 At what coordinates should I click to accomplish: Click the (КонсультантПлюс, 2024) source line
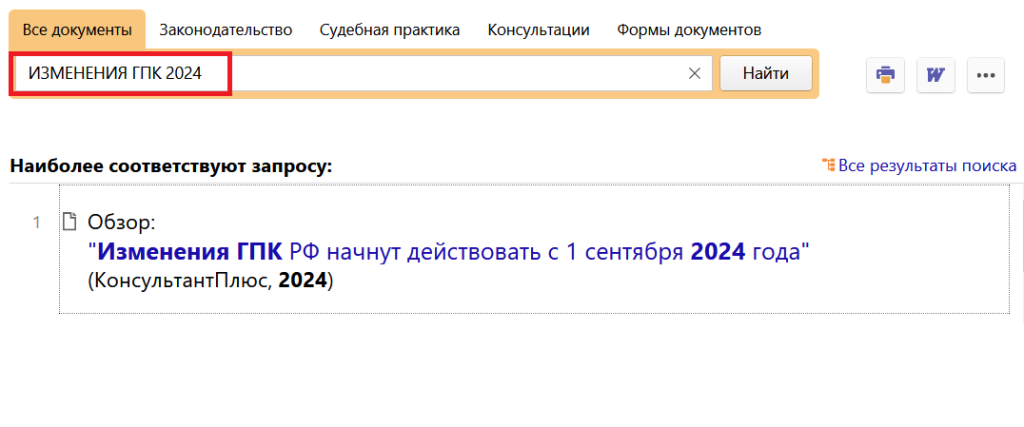click(x=210, y=281)
